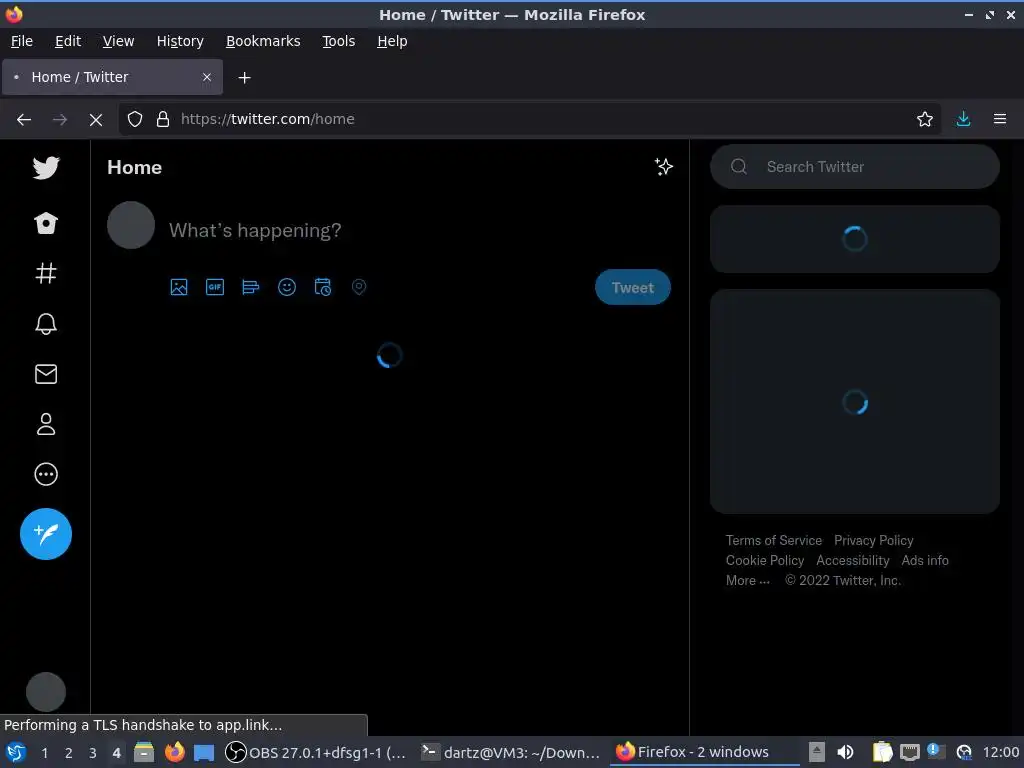Image resolution: width=1024 pixels, height=768 pixels.
Task: Click the Twitter bird logo
Action: [x=46, y=168]
